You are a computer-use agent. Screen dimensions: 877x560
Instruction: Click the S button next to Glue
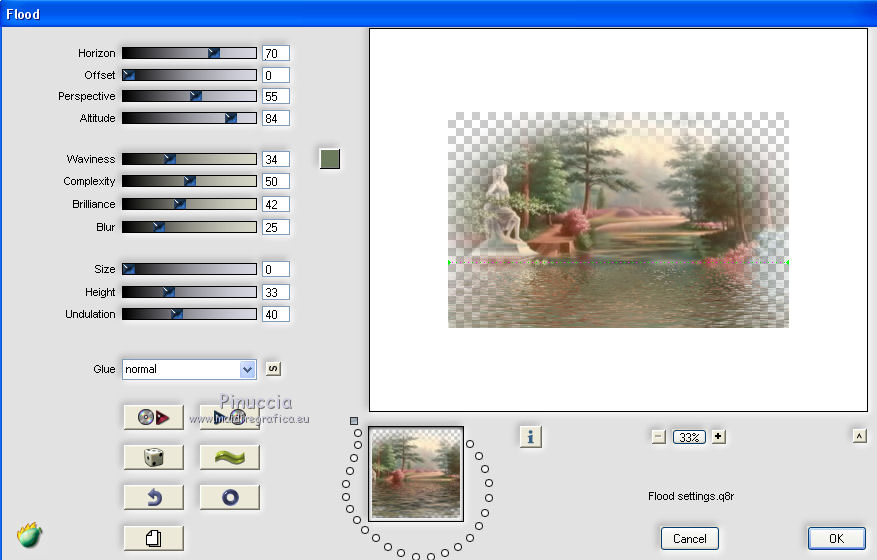point(272,369)
